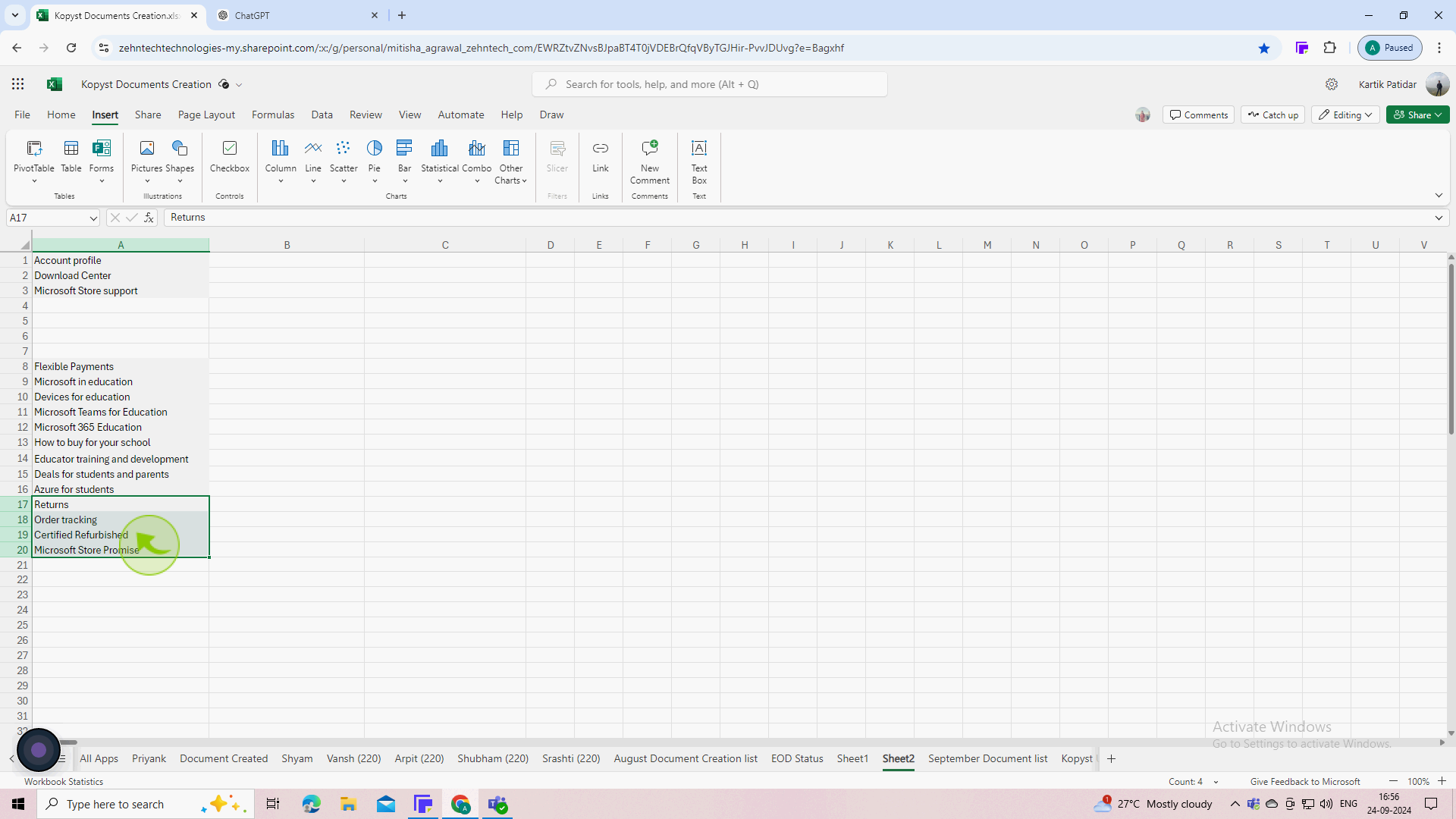
Task: Open the Forms tool in ribbon
Action: (102, 161)
